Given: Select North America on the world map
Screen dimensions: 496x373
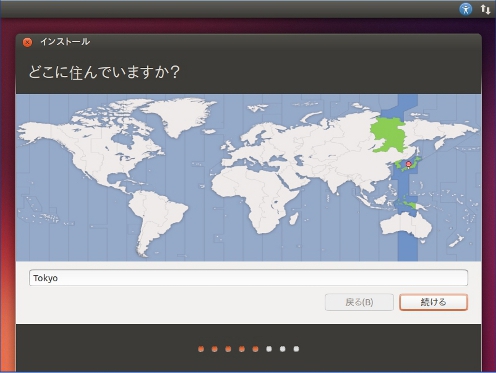Looking at the screenshot, I should tap(100, 147).
